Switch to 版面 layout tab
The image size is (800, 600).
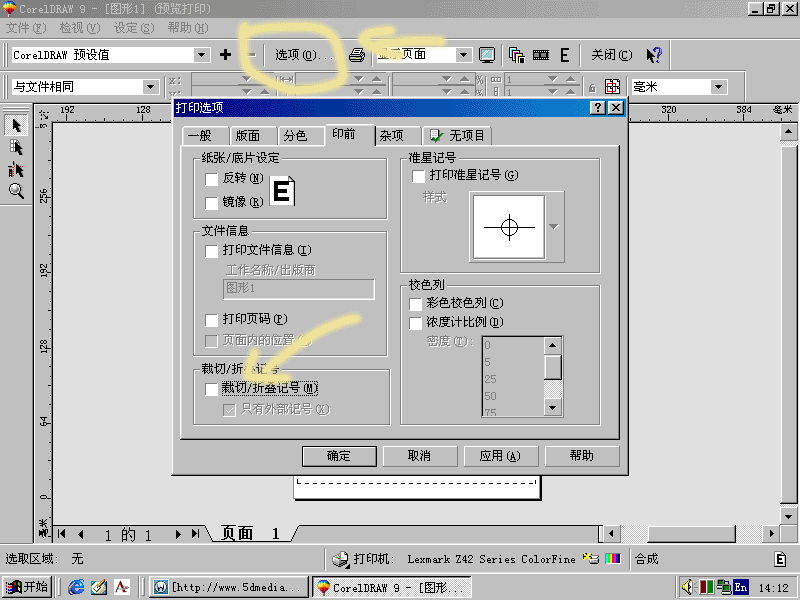[x=253, y=136]
